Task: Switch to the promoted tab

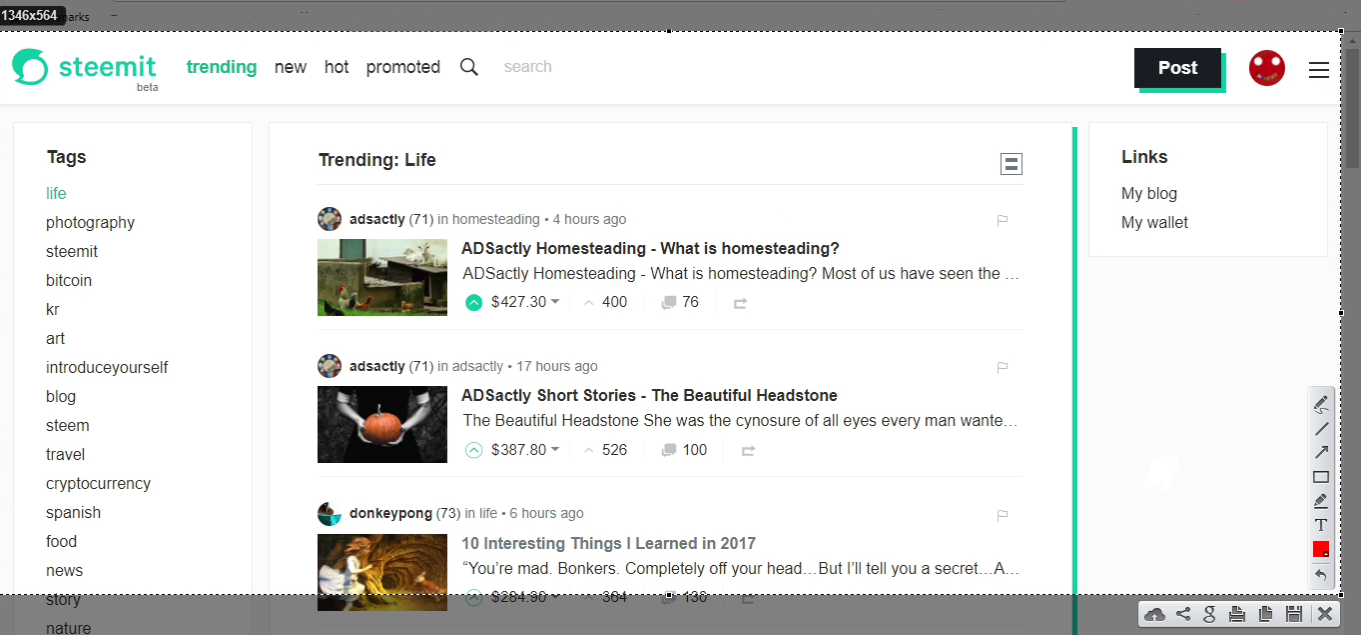Action: [x=403, y=67]
